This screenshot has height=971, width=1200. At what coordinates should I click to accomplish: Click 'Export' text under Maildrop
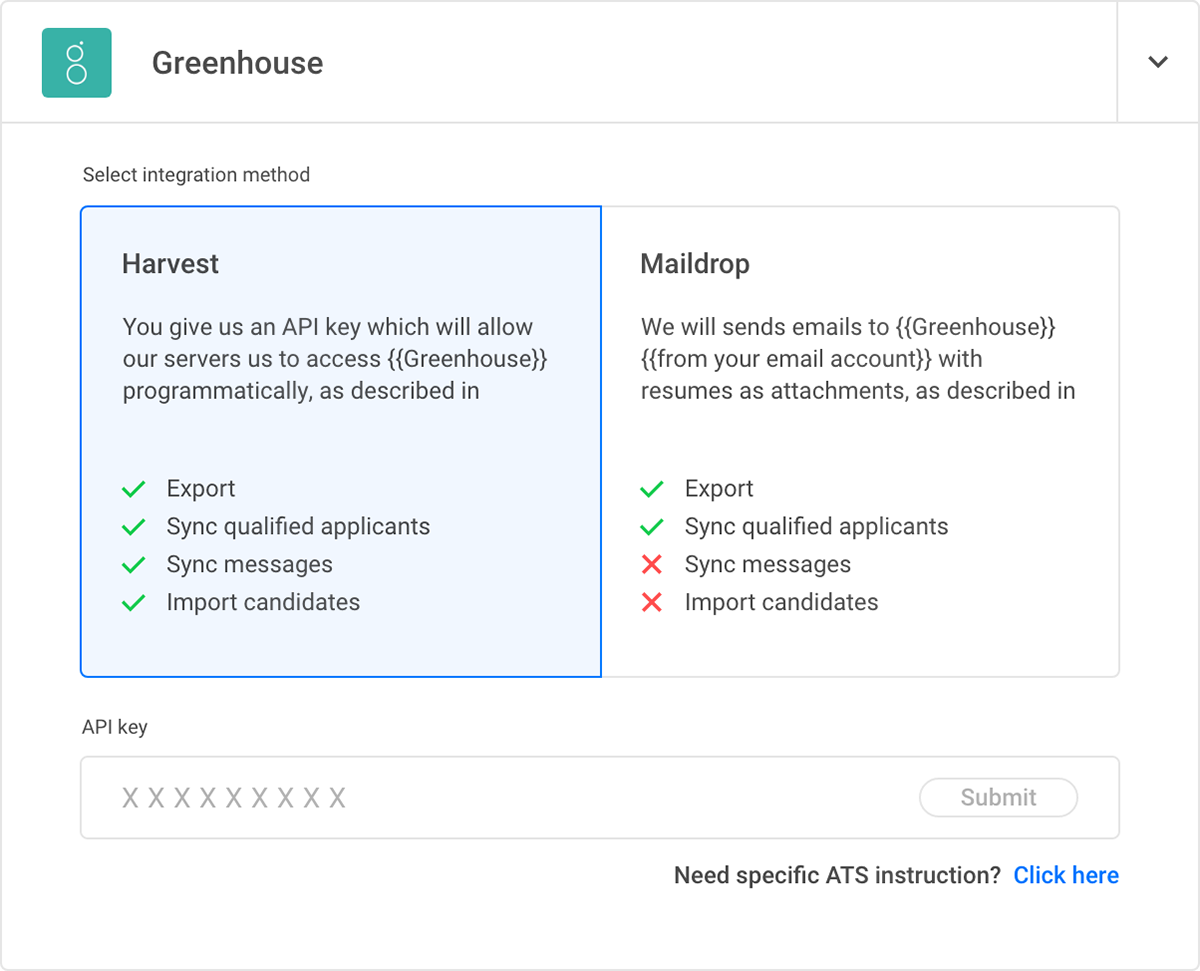coord(719,488)
